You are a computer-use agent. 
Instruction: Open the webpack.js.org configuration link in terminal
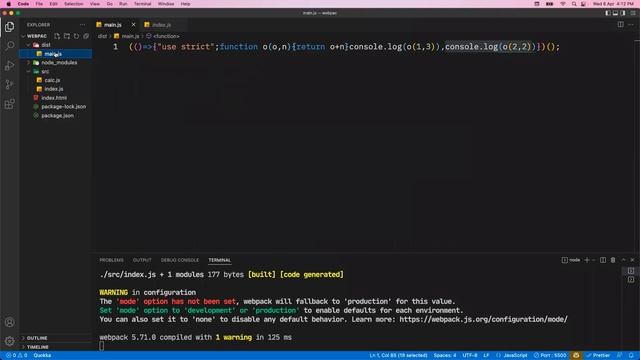(483, 319)
